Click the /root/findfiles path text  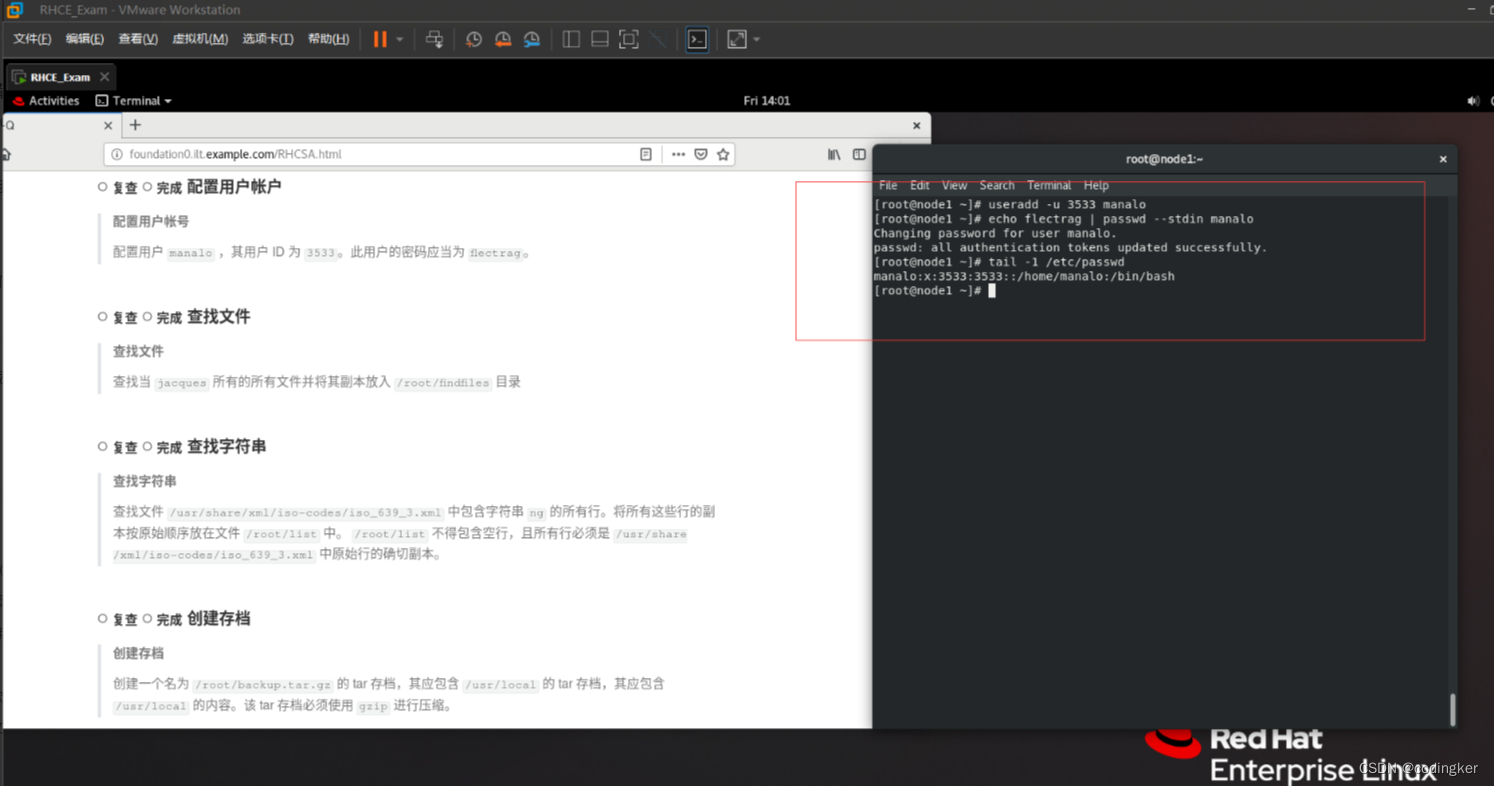(443, 383)
